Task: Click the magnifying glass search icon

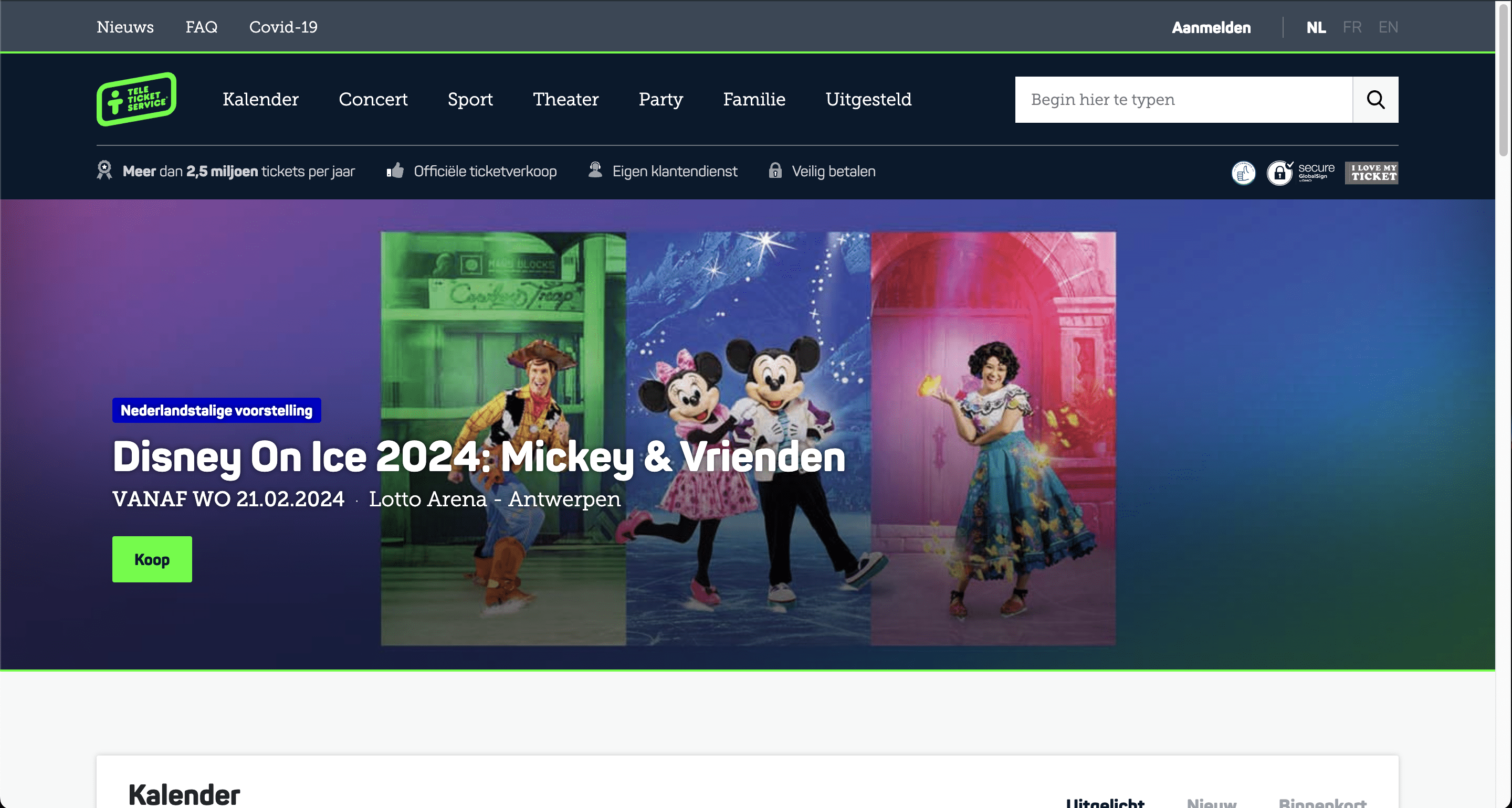Action: click(1375, 100)
